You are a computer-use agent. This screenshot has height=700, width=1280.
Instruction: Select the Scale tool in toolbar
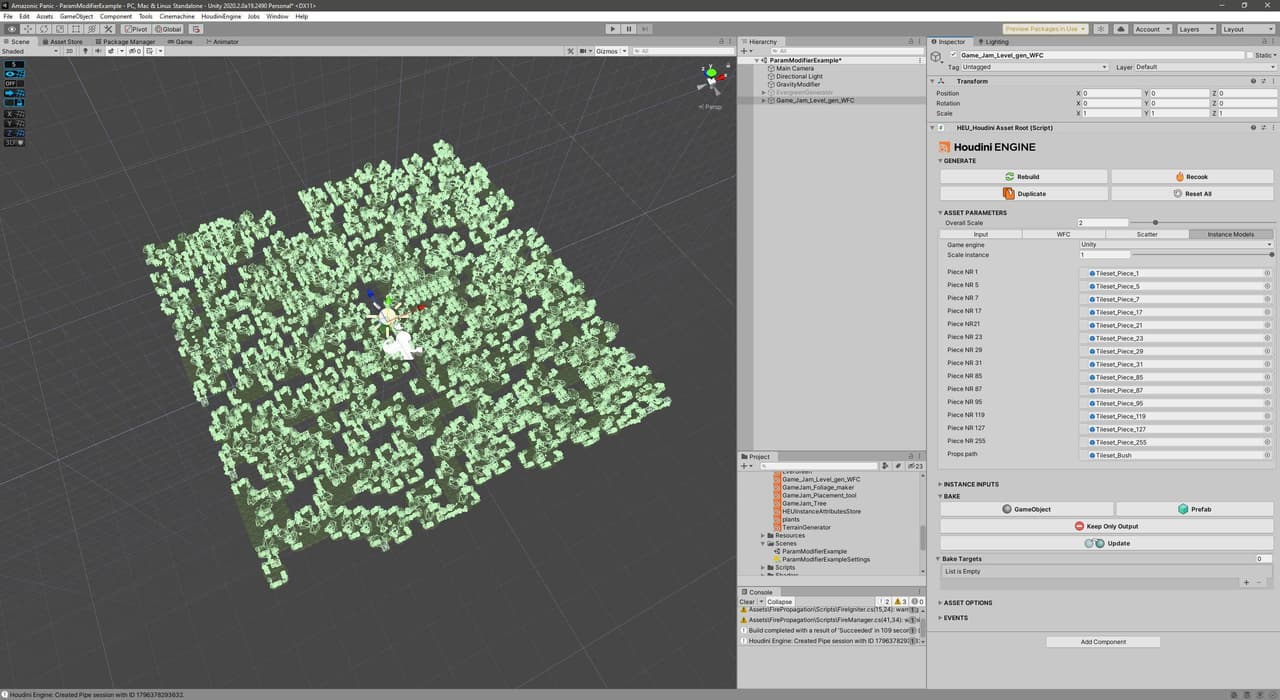(x=60, y=29)
